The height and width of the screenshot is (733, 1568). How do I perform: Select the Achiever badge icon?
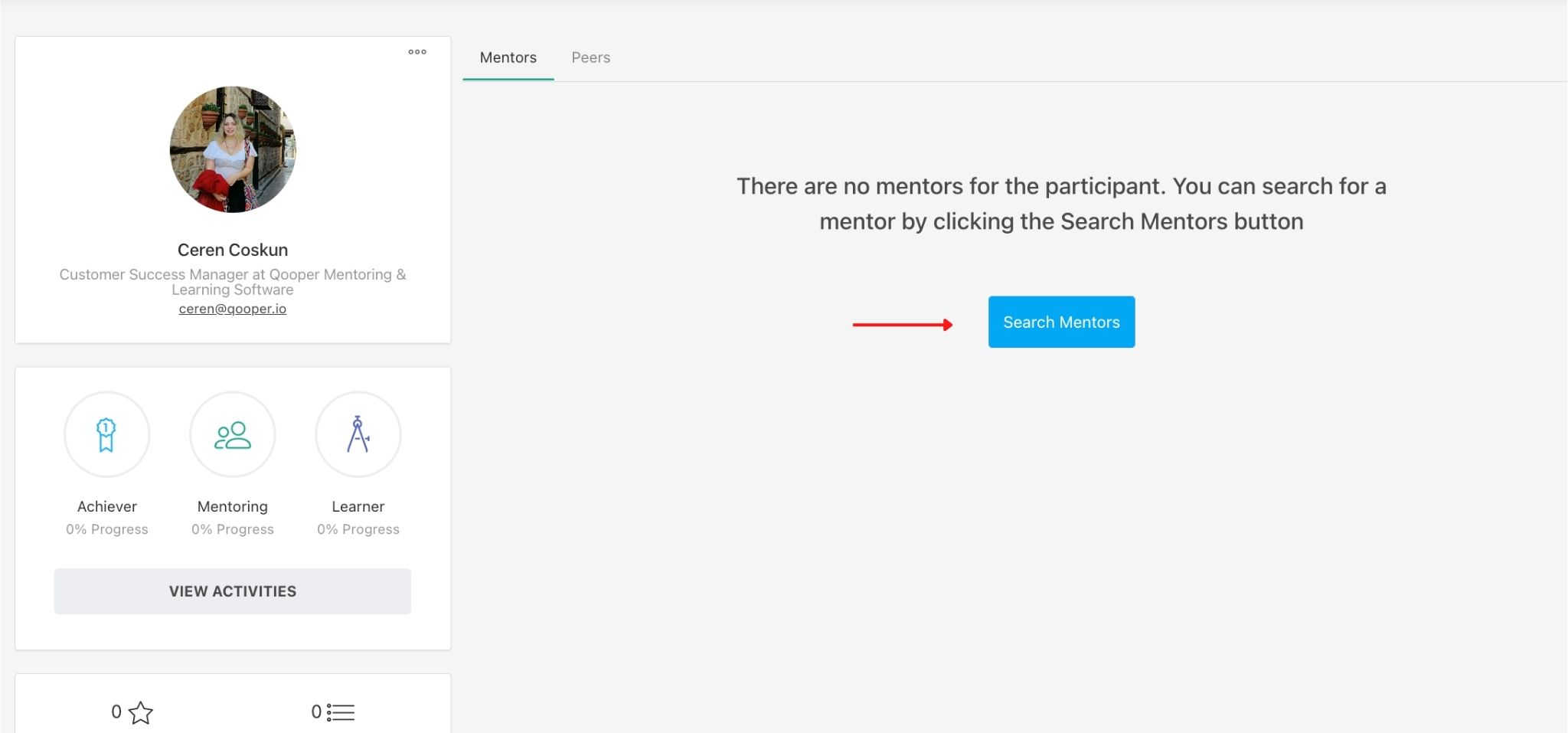point(107,434)
